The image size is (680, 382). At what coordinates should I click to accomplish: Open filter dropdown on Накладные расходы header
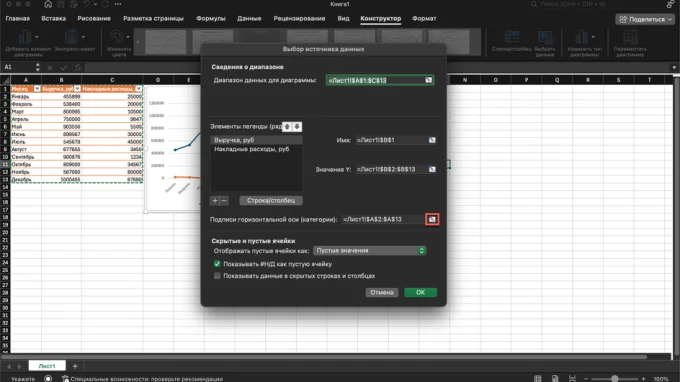tap(139, 89)
